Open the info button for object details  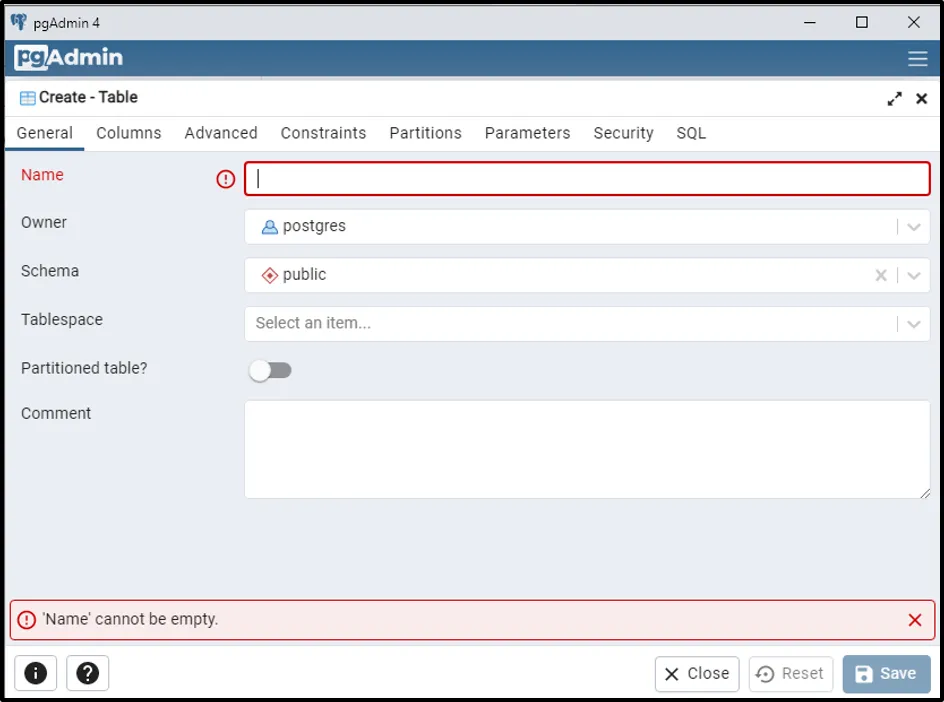tap(35, 673)
